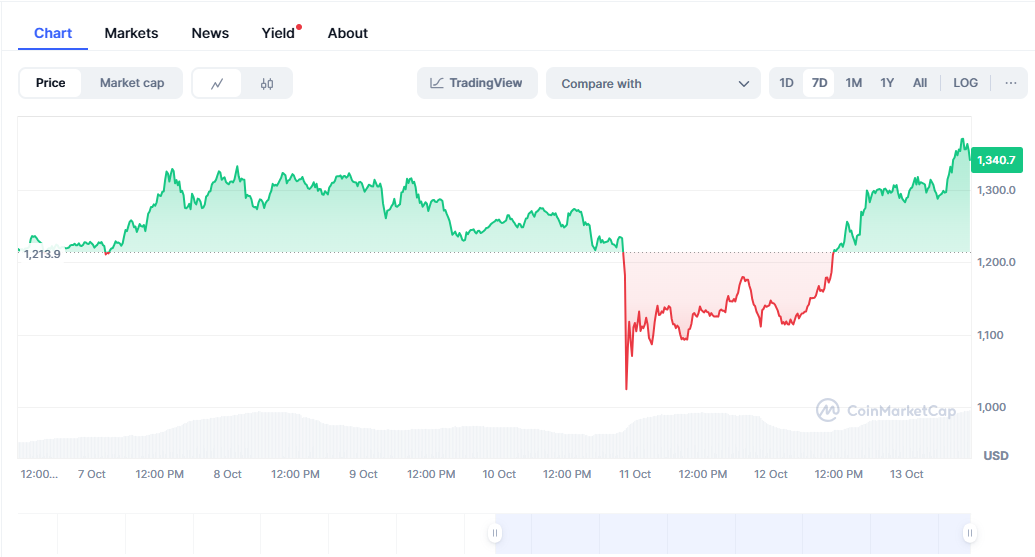Open the Markets tab
The width and height of the screenshot is (1035, 557).
tap(131, 33)
